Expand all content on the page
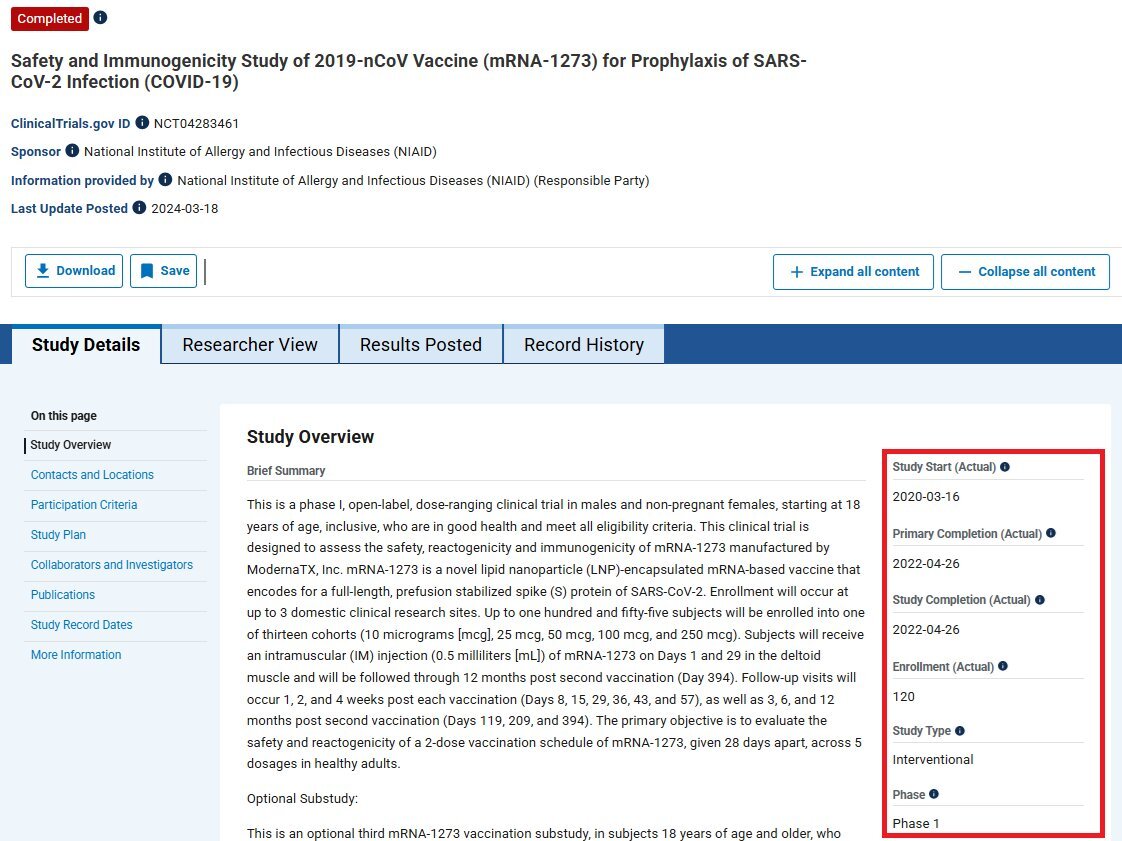 click(853, 272)
